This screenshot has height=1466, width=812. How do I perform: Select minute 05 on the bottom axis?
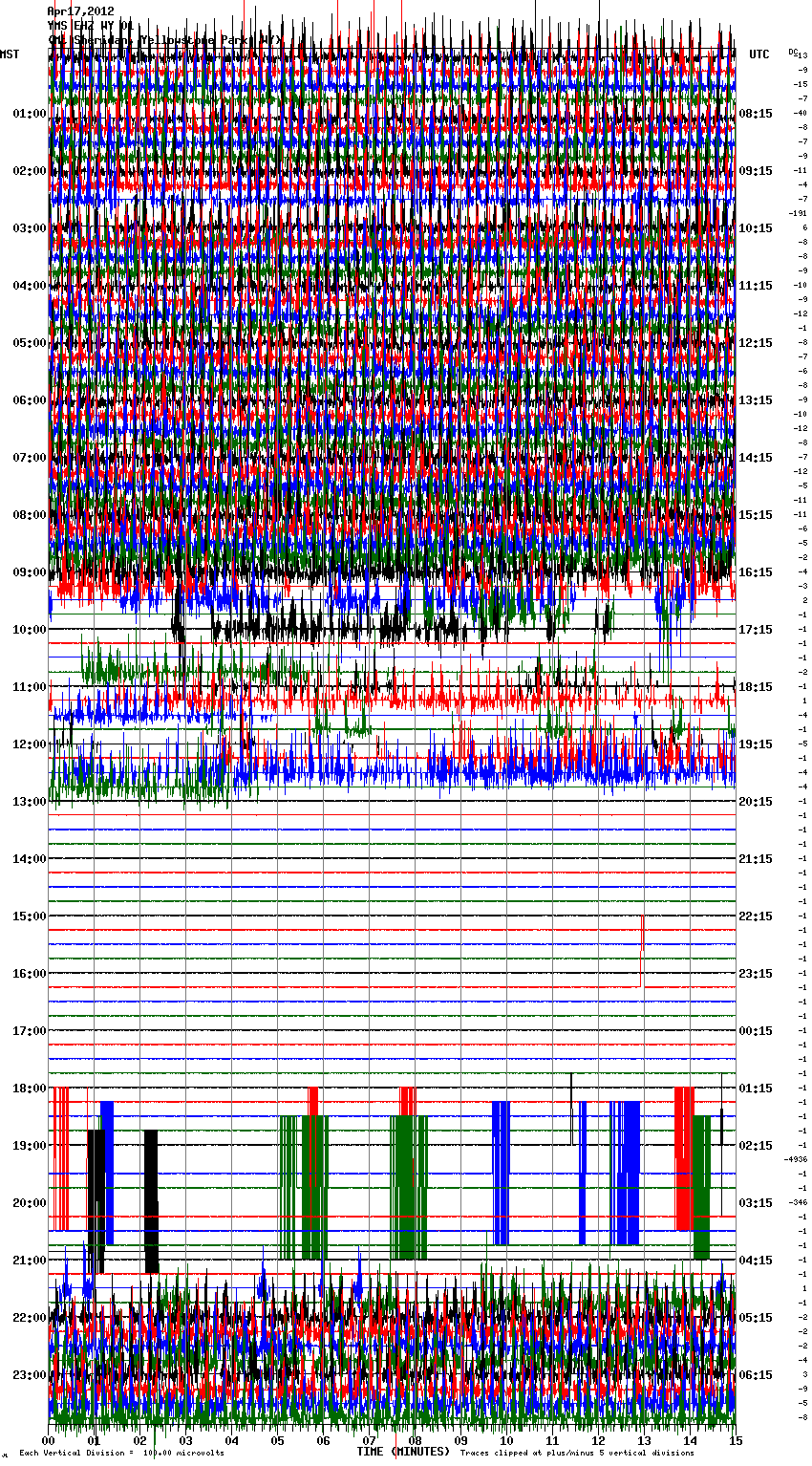coord(277,1440)
